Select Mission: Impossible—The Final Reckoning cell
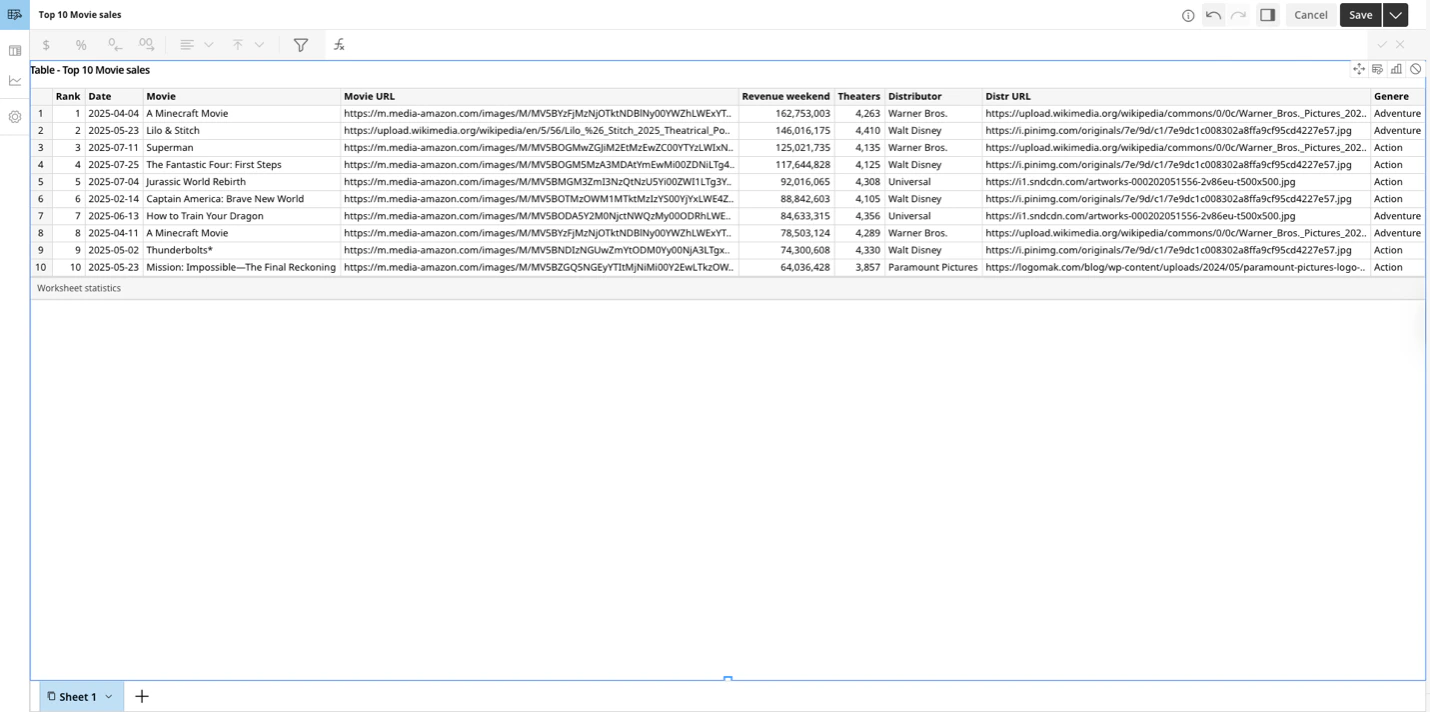The width and height of the screenshot is (1430, 715). (242, 267)
